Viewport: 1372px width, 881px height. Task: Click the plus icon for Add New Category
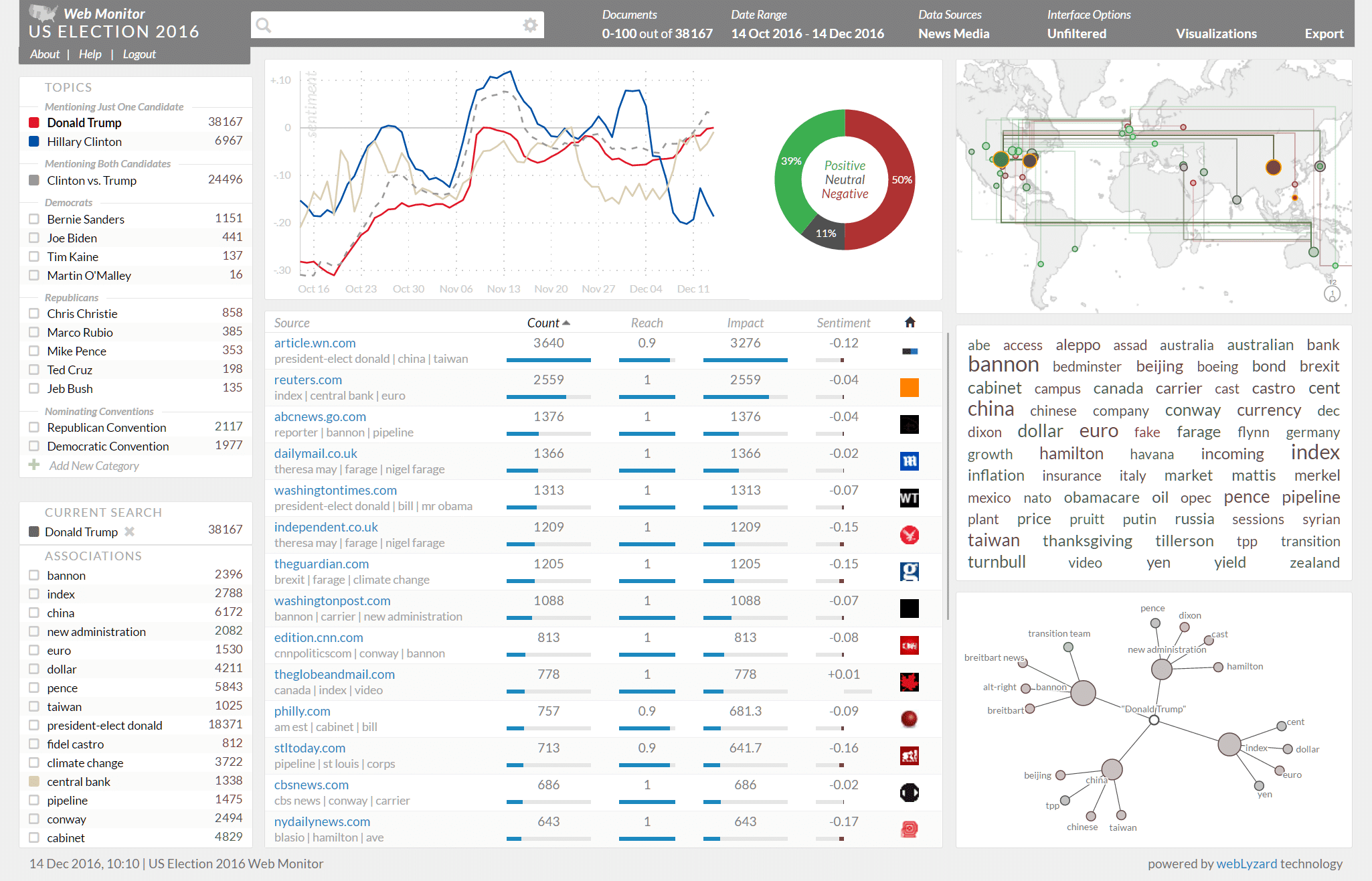34,465
